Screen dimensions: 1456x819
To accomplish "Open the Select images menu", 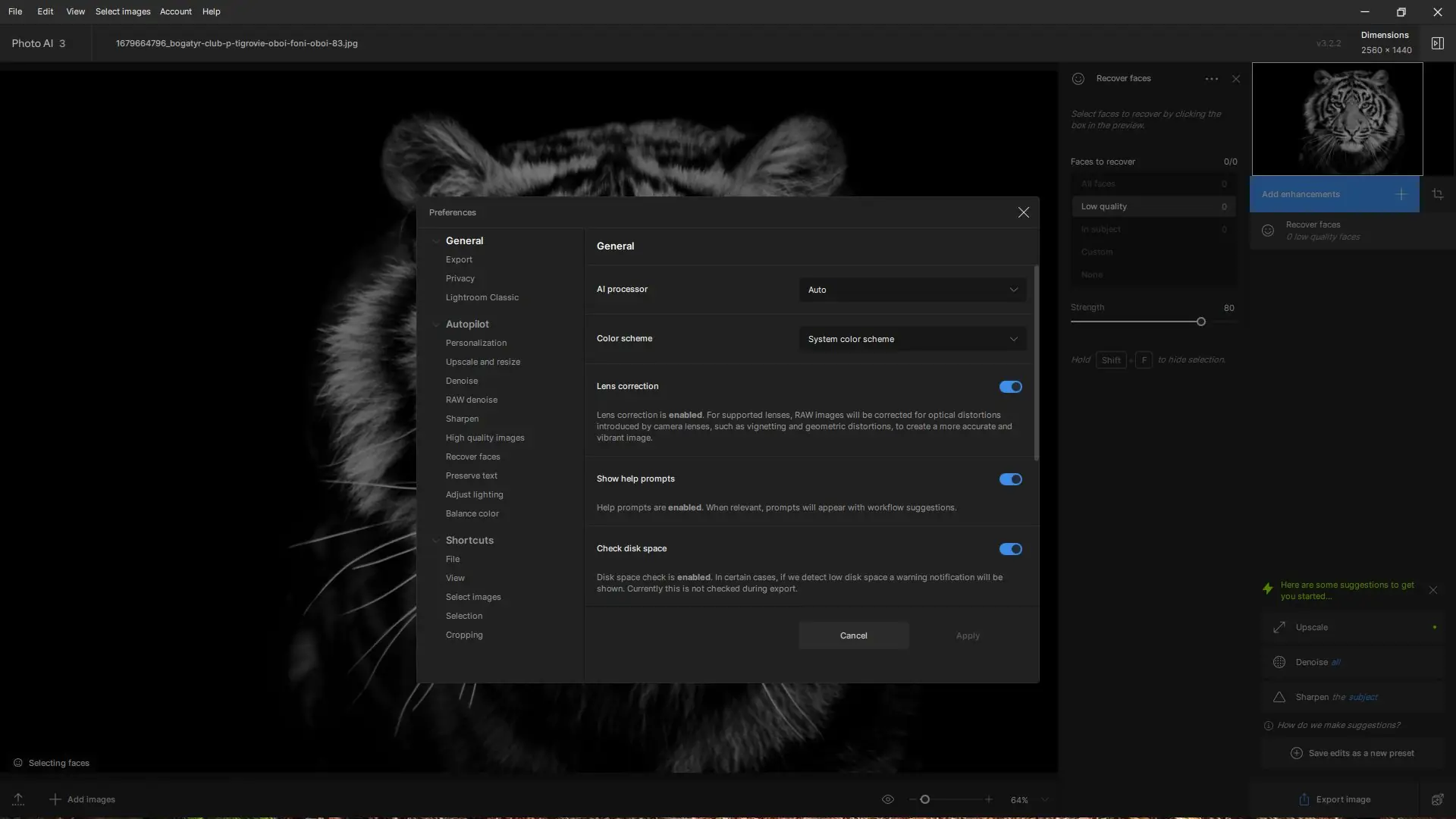I will (123, 11).
